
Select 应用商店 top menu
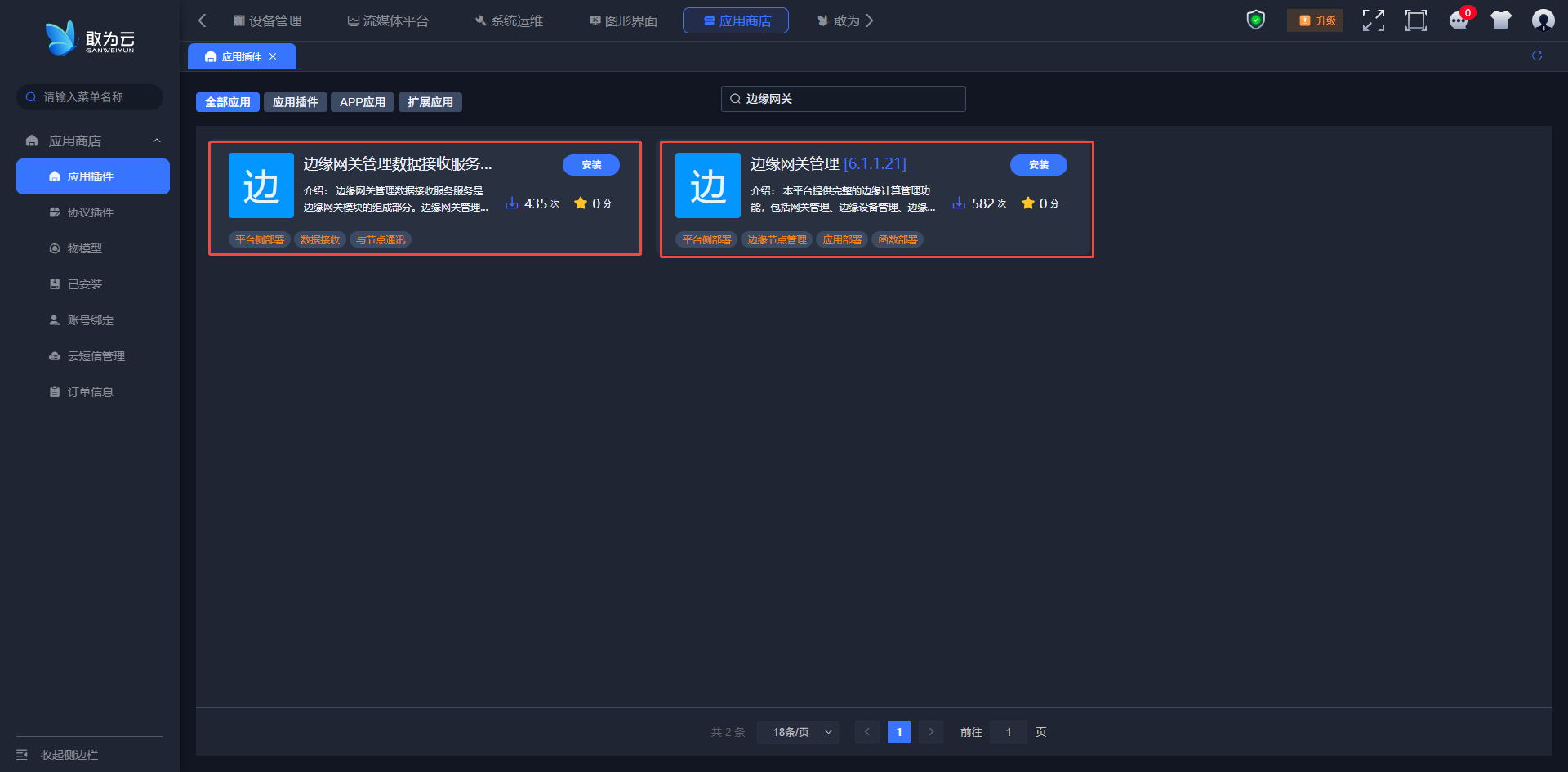click(736, 20)
